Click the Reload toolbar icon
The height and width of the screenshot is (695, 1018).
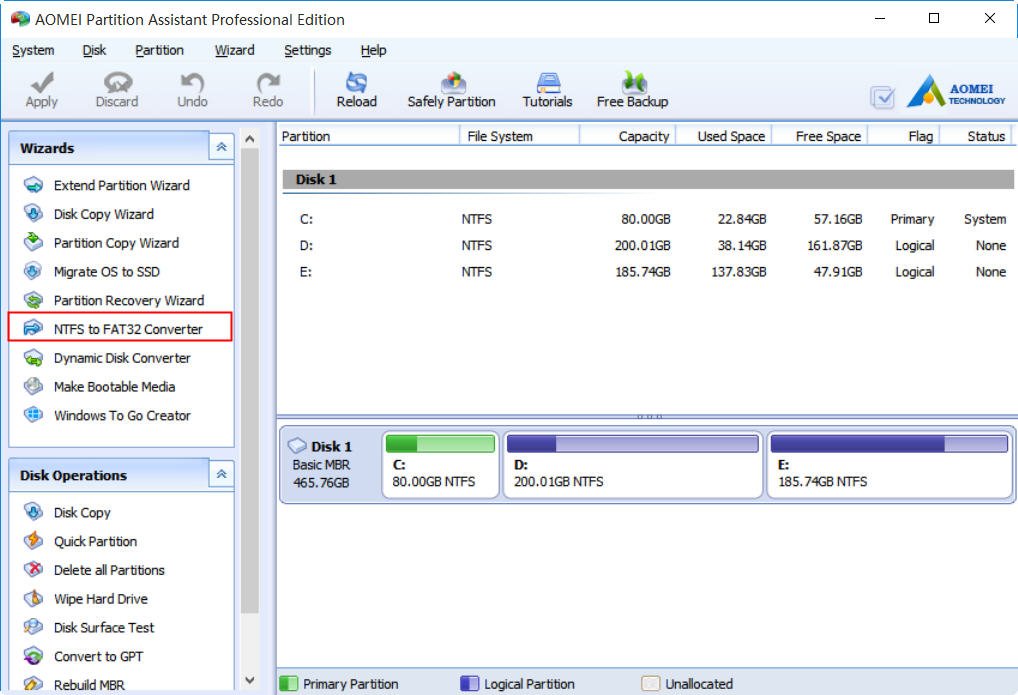356,82
